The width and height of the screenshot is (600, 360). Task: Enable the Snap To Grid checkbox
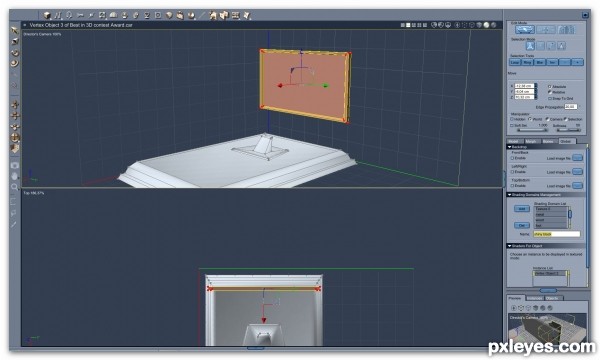[549, 98]
